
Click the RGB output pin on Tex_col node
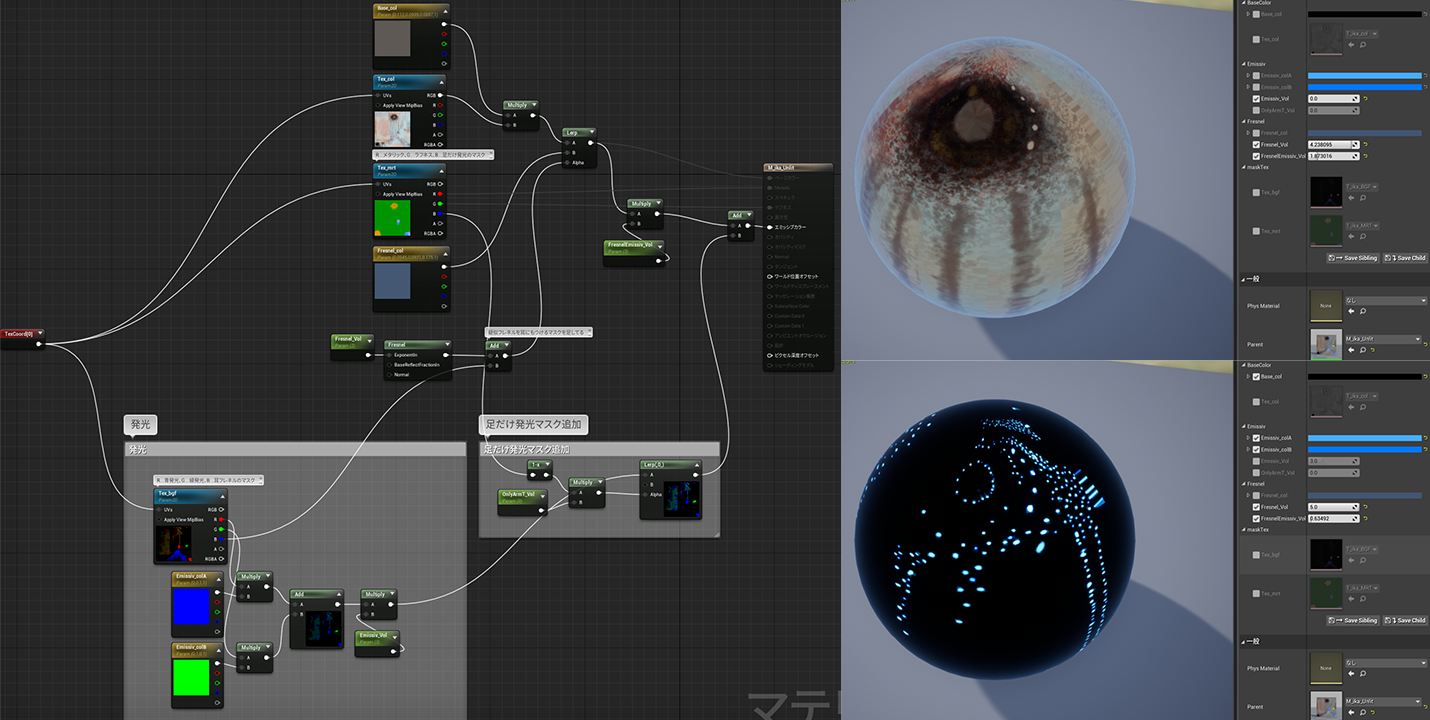441,96
